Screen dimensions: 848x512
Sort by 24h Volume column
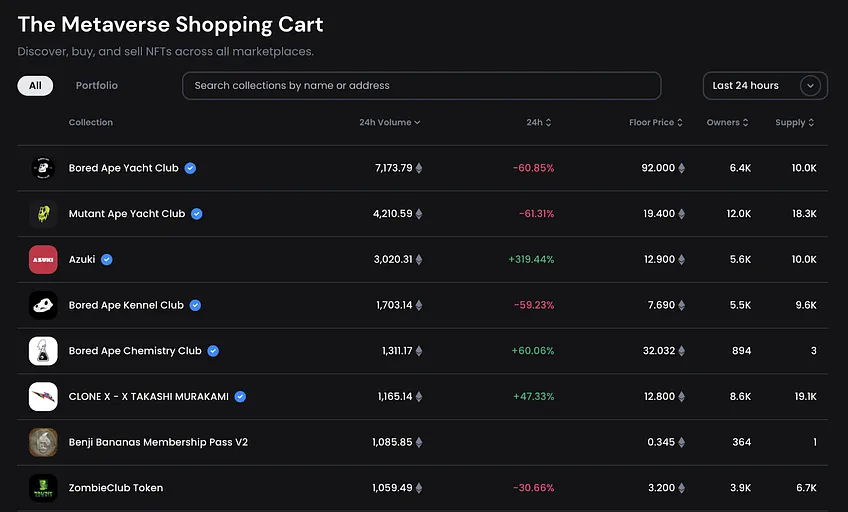(389, 122)
